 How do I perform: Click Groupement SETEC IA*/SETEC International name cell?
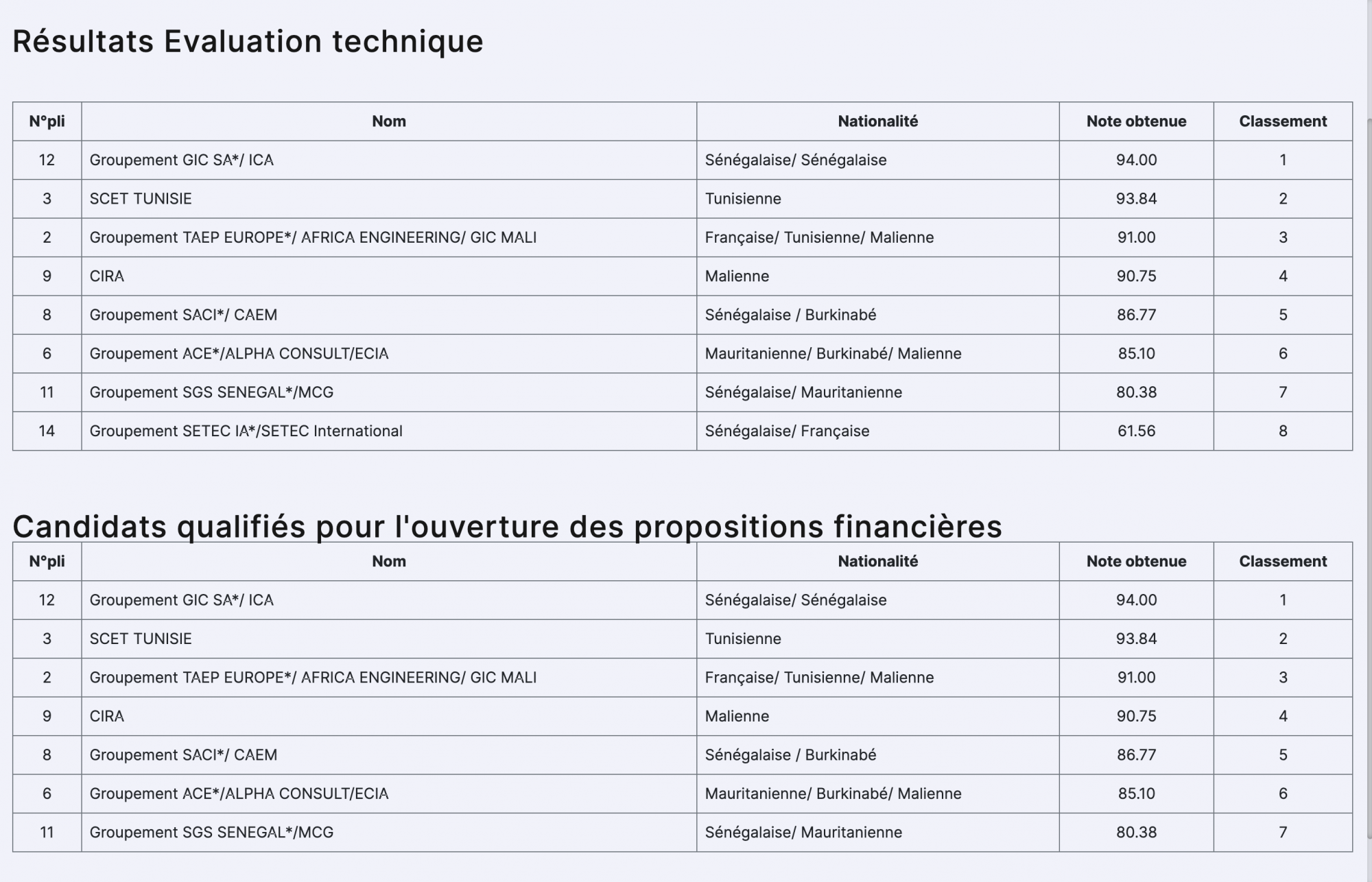click(246, 431)
